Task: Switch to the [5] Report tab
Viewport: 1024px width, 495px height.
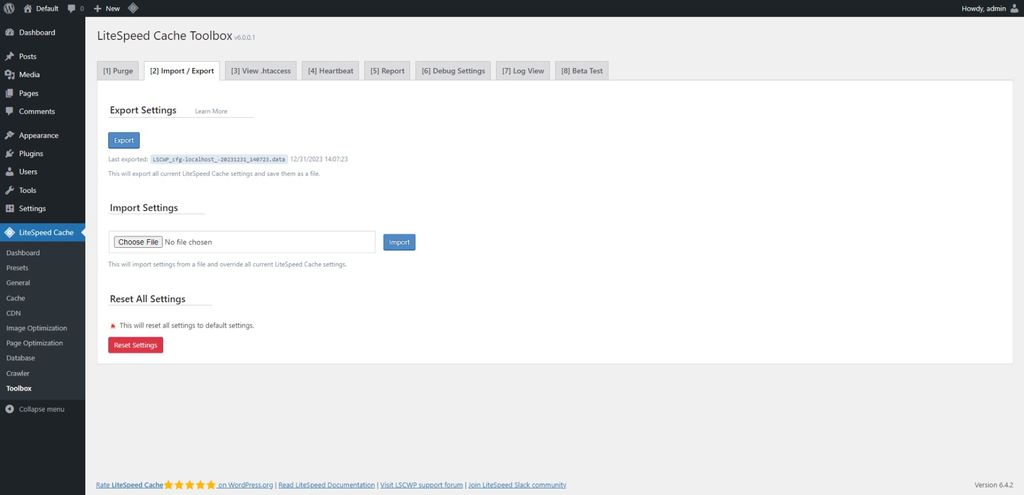Action: pyautogui.click(x=387, y=71)
